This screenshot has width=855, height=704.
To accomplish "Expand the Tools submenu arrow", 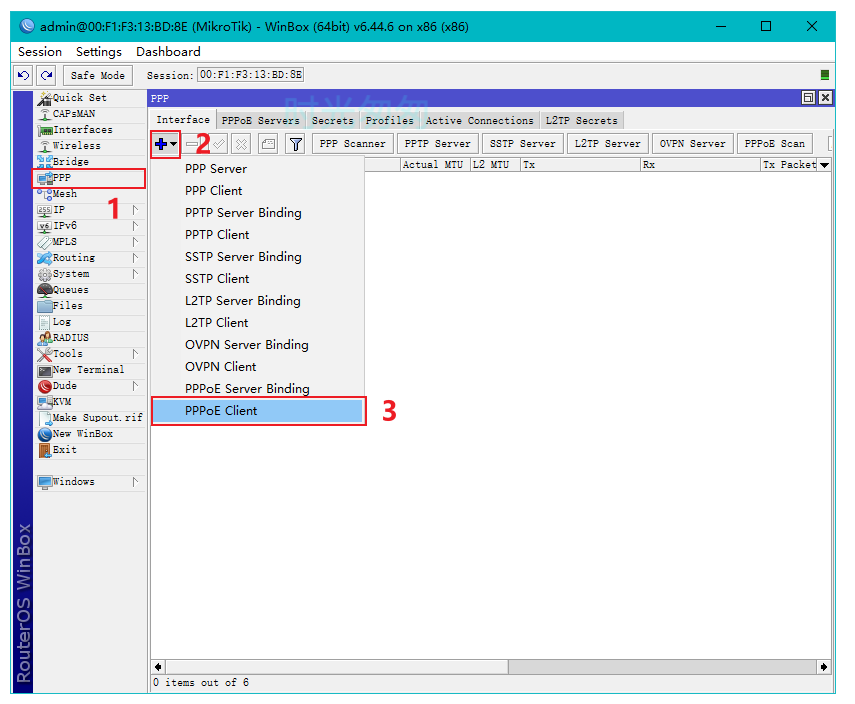I will pyautogui.click(x=135, y=353).
